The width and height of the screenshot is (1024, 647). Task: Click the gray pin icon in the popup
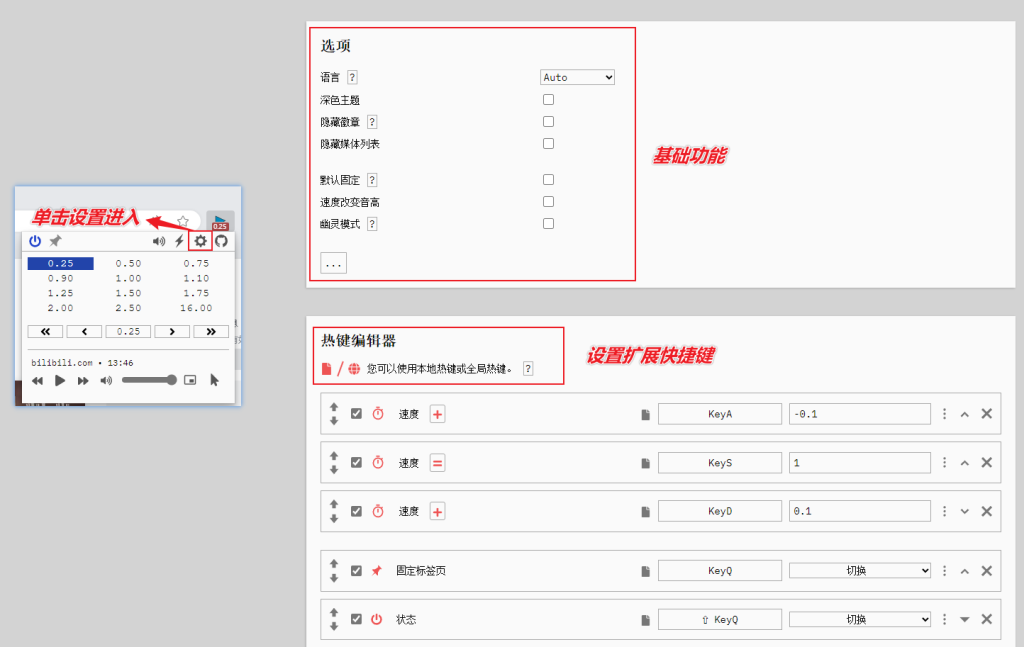pos(56,241)
